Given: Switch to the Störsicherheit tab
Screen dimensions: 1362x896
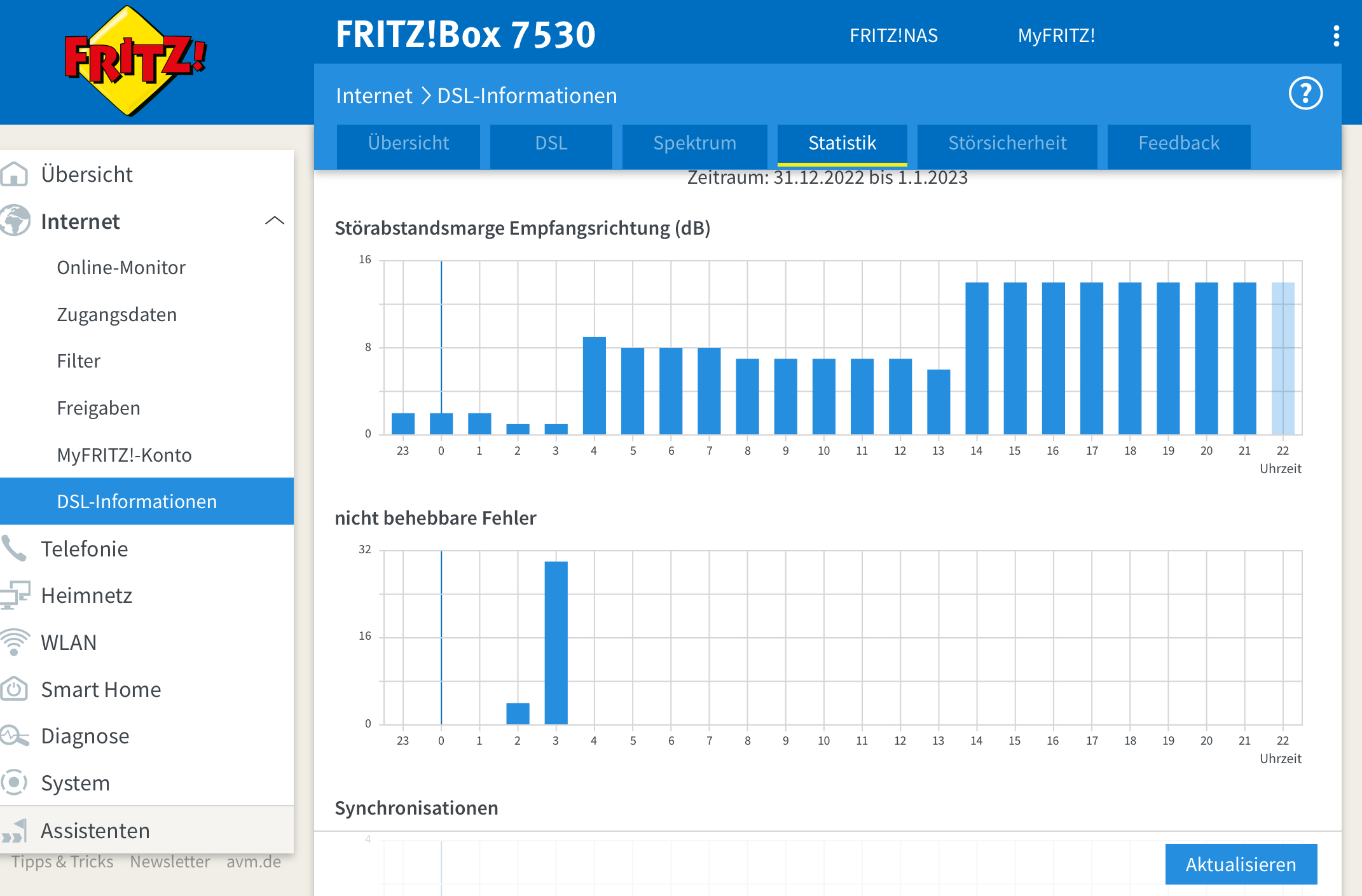Looking at the screenshot, I should 1007,143.
